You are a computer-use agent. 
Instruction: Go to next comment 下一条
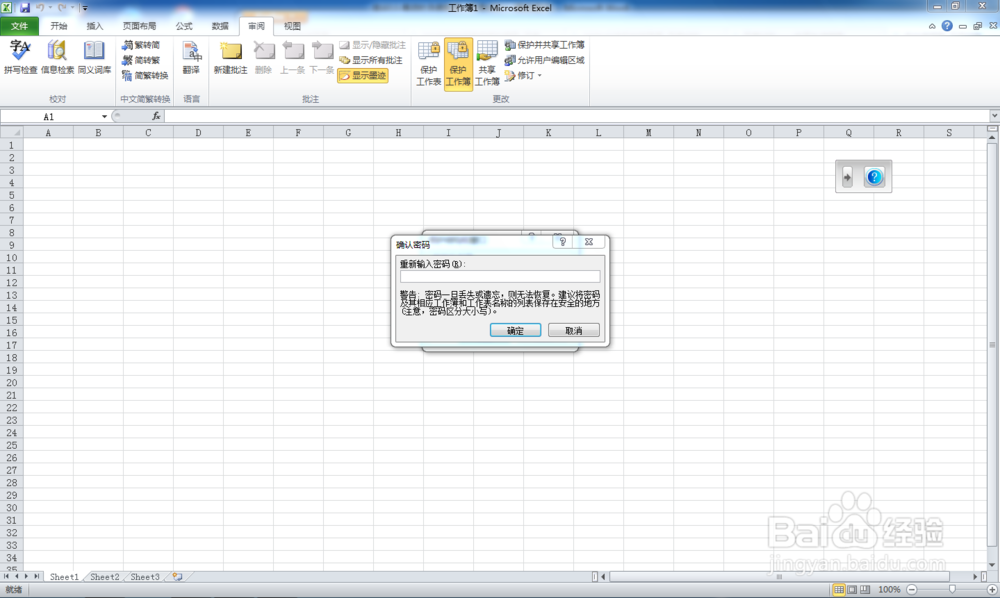point(322,57)
